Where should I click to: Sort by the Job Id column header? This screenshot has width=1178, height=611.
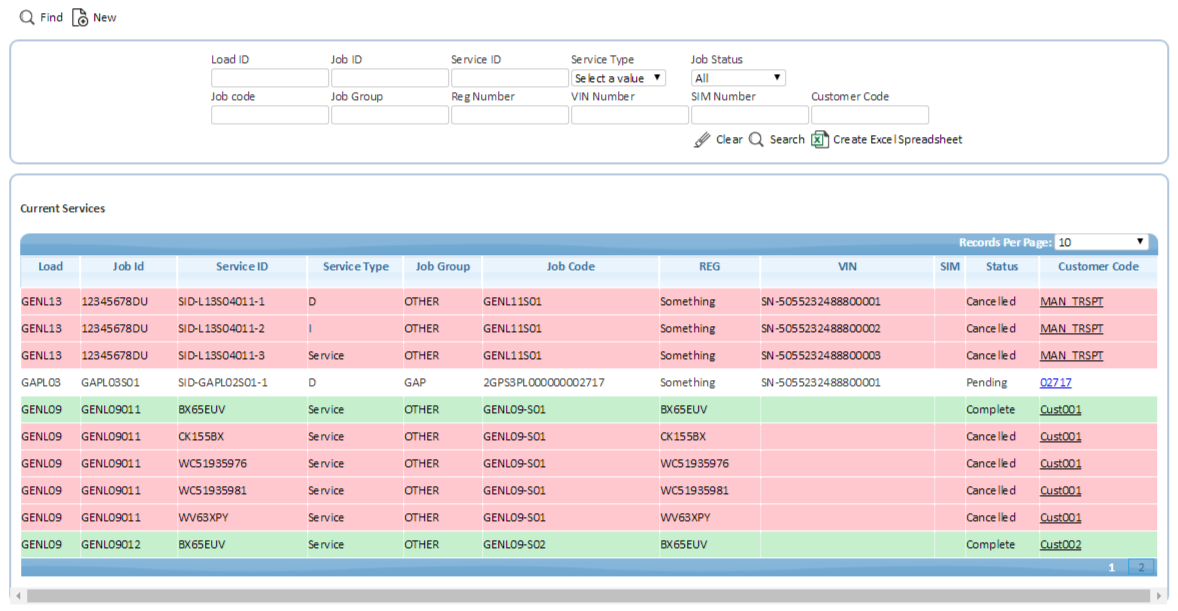click(128, 267)
